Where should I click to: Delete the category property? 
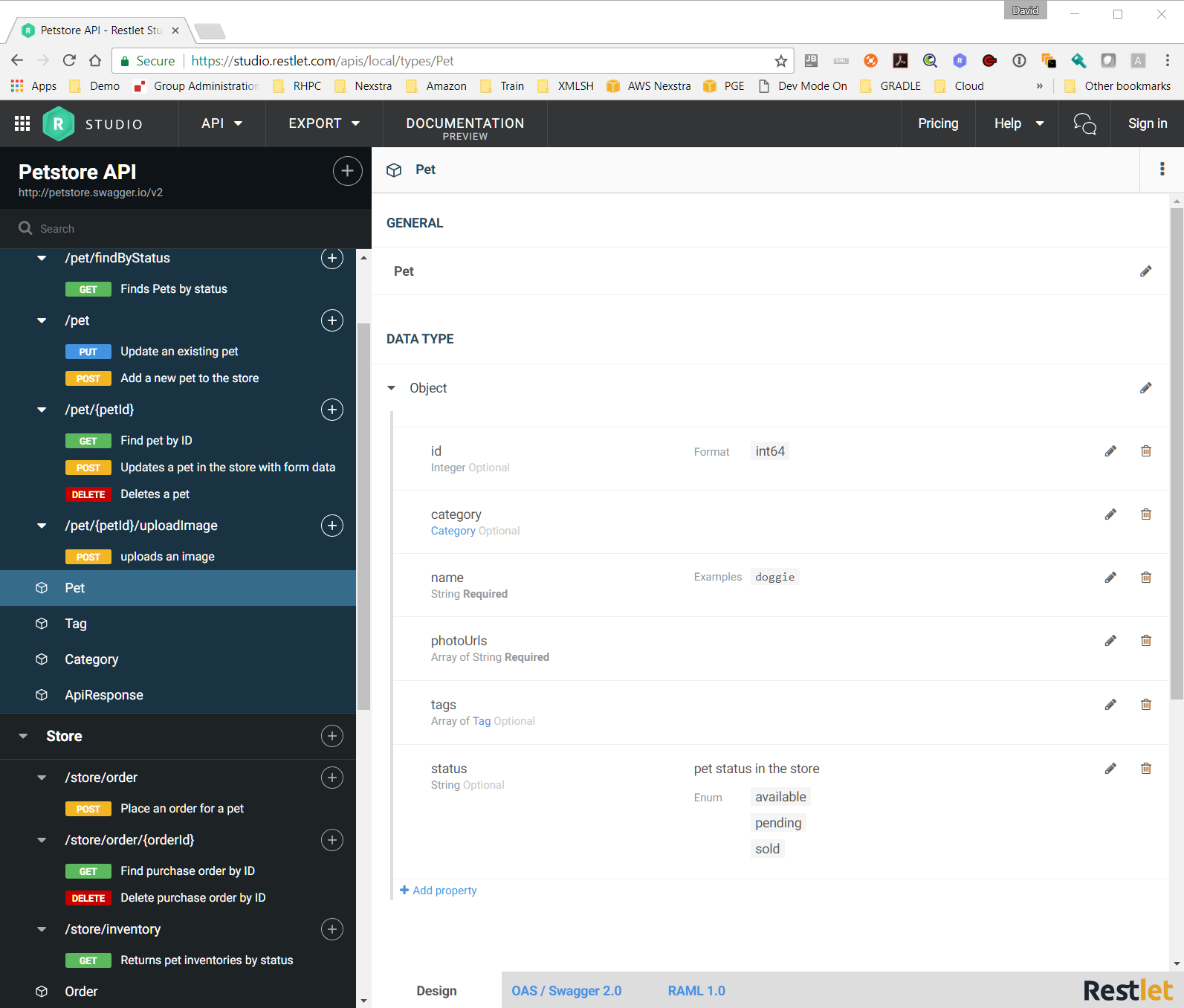1146,514
